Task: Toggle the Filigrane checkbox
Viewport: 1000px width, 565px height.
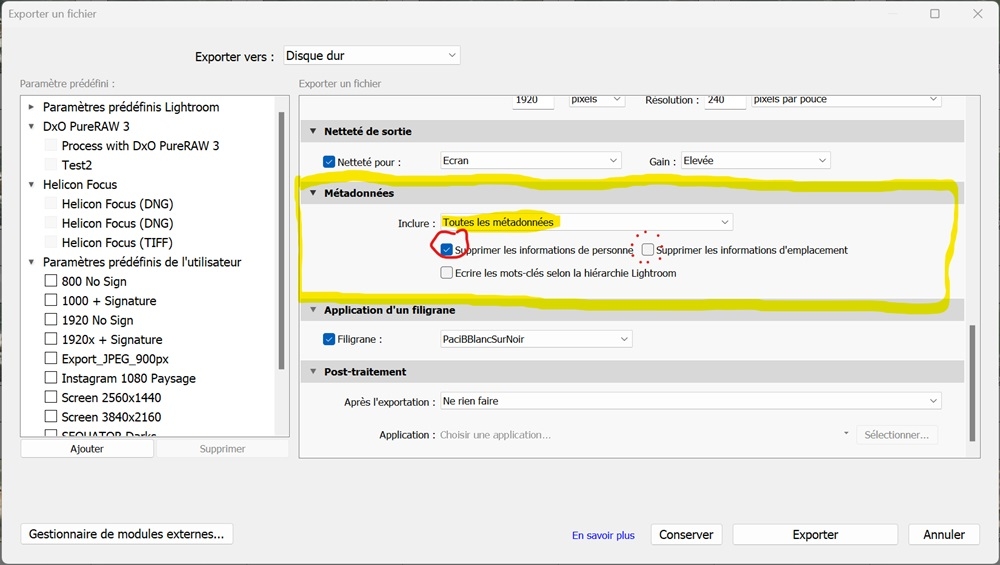Action: [x=329, y=339]
